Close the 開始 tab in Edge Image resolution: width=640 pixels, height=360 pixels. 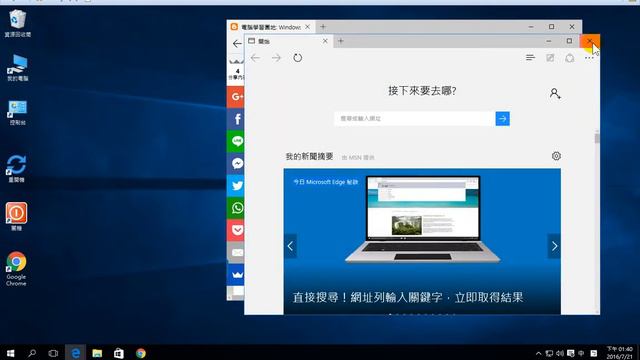325,41
